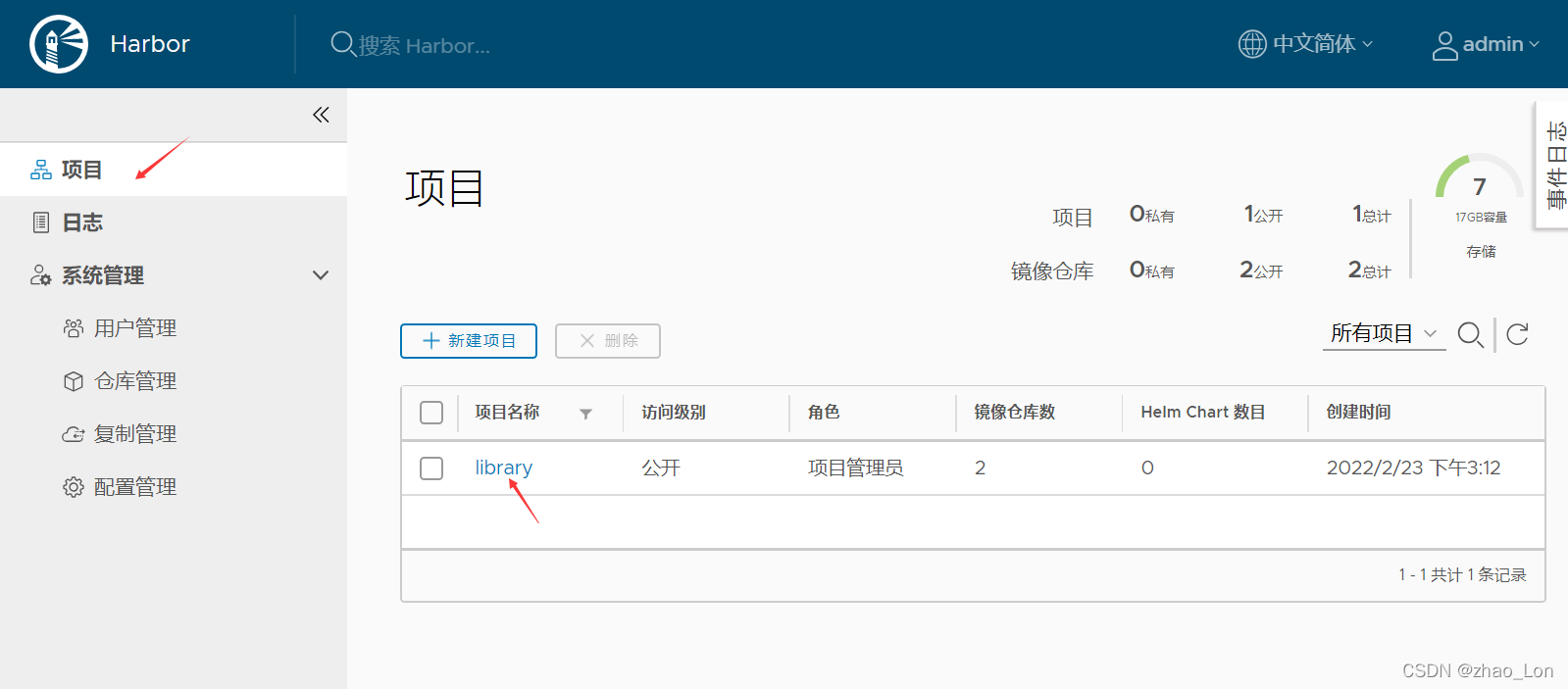Open the 事件日志 side tab
The image size is (1568, 689).
pyautogui.click(x=1553, y=165)
